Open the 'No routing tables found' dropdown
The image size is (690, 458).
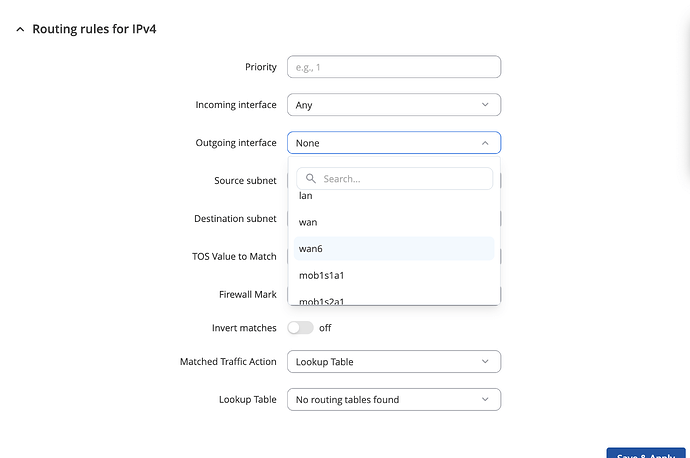pos(393,399)
